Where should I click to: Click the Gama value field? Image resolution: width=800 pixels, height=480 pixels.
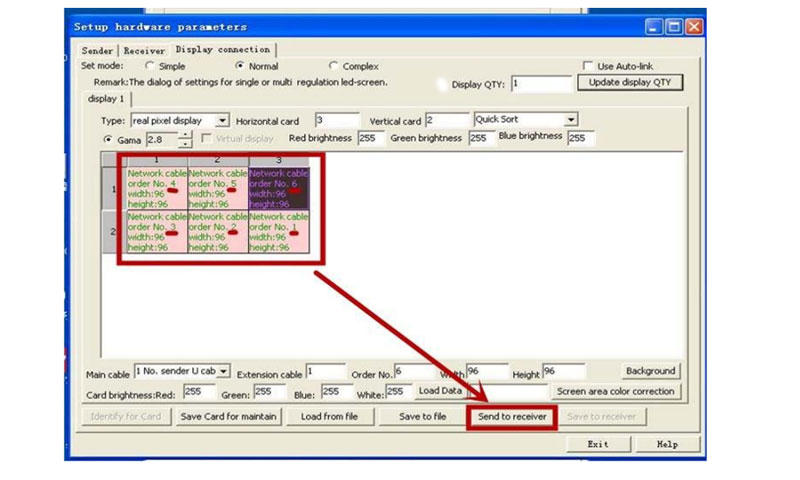click(x=162, y=139)
